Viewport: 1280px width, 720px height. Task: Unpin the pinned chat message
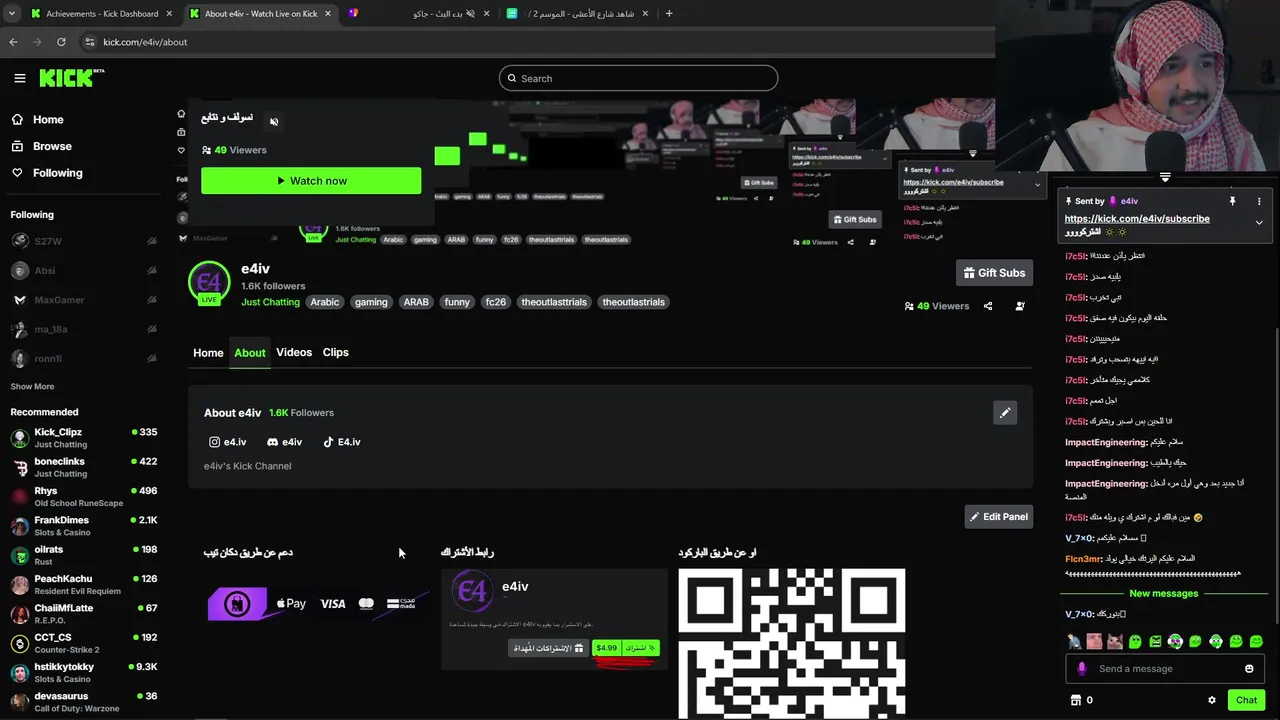pyautogui.click(x=1232, y=201)
